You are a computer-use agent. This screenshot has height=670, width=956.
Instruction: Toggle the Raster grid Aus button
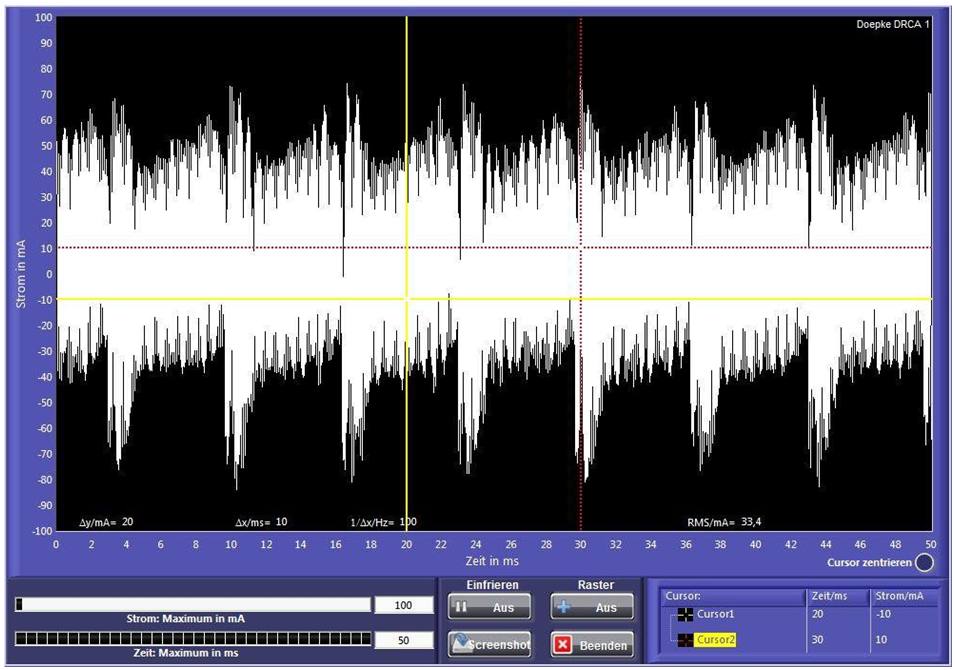pos(591,607)
